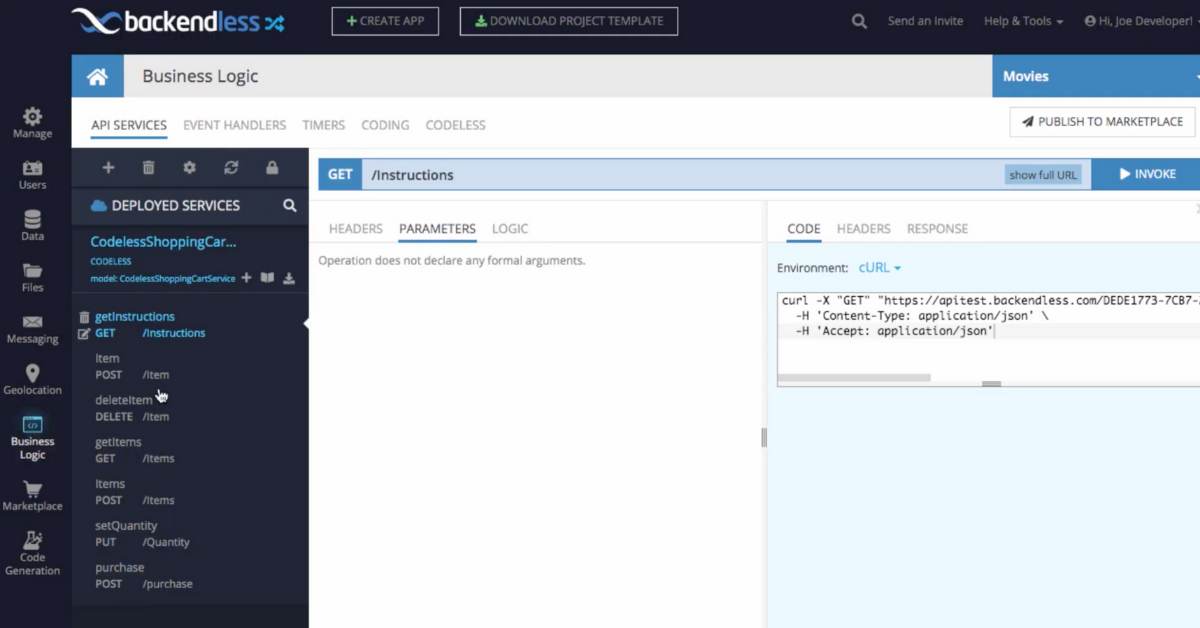
Task: Open the request HEADERS tab
Action: 356,229
